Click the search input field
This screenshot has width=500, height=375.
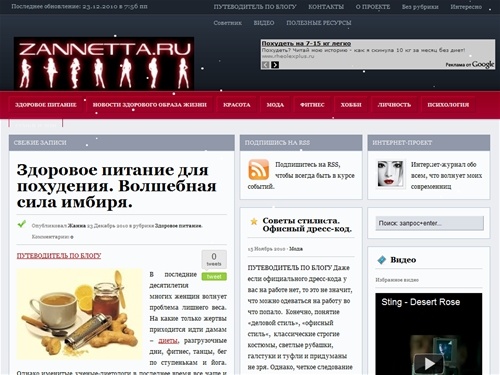429,223
